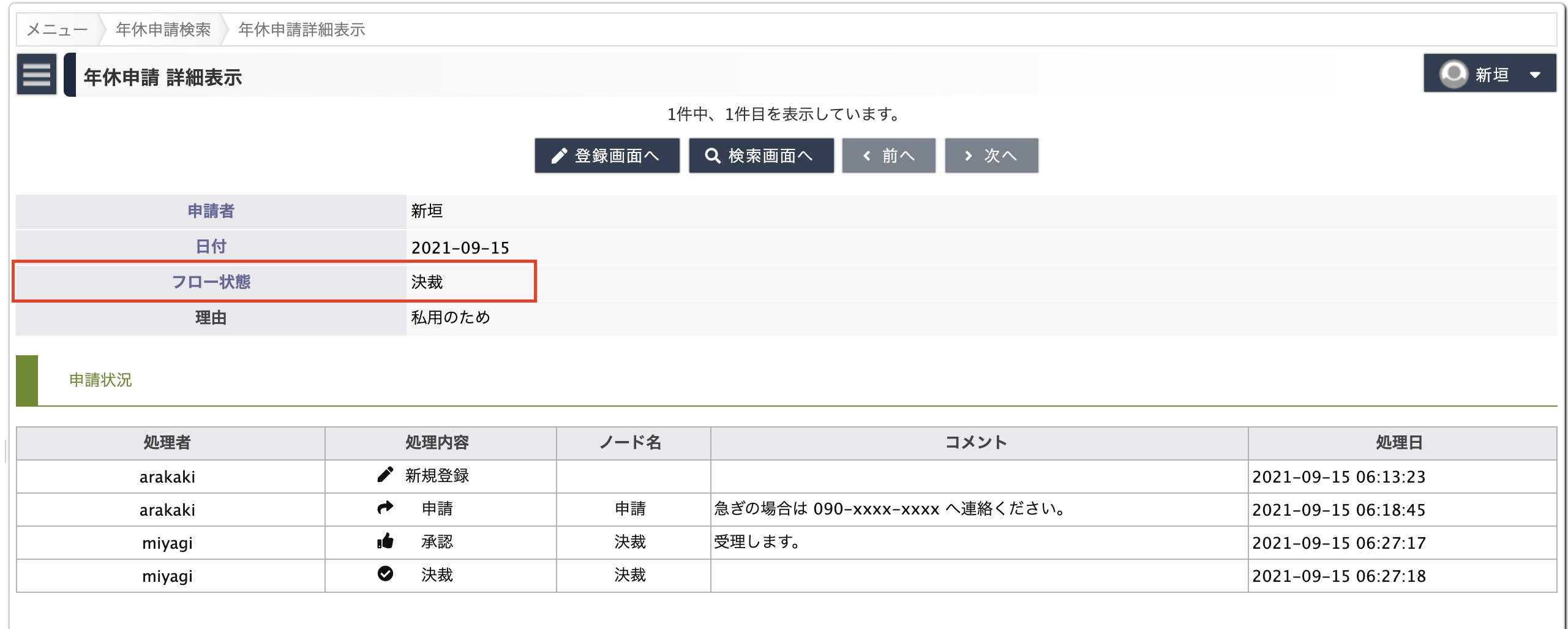Open the hamburger menu icon
This screenshot has height=629, width=1568.
point(37,74)
